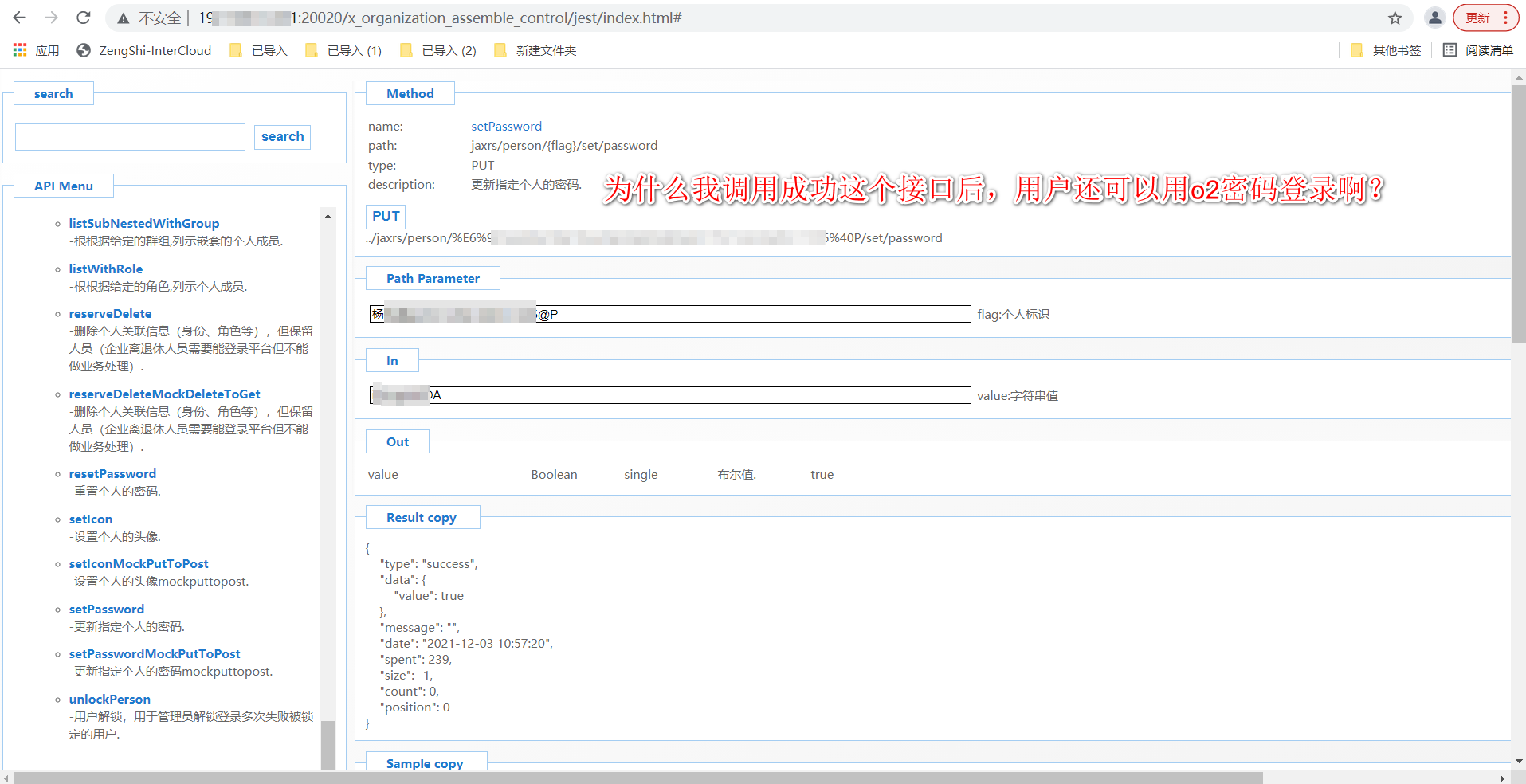Click the API Menu scrollbar thumb
The height and width of the screenshot is (784, 1526).
click(x=328, y=745)
